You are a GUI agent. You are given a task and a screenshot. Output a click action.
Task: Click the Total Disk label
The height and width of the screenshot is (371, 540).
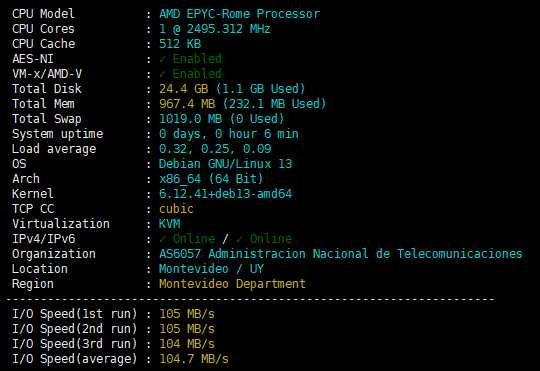pyautogui.click(x=47, y=89)
